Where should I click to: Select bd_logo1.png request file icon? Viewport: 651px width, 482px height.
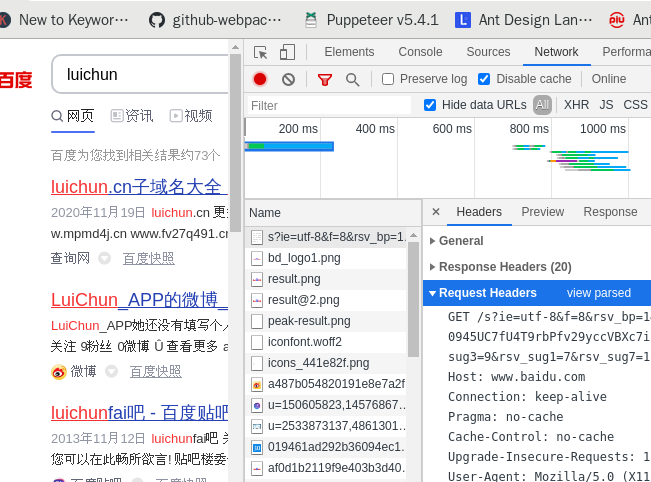257,258
